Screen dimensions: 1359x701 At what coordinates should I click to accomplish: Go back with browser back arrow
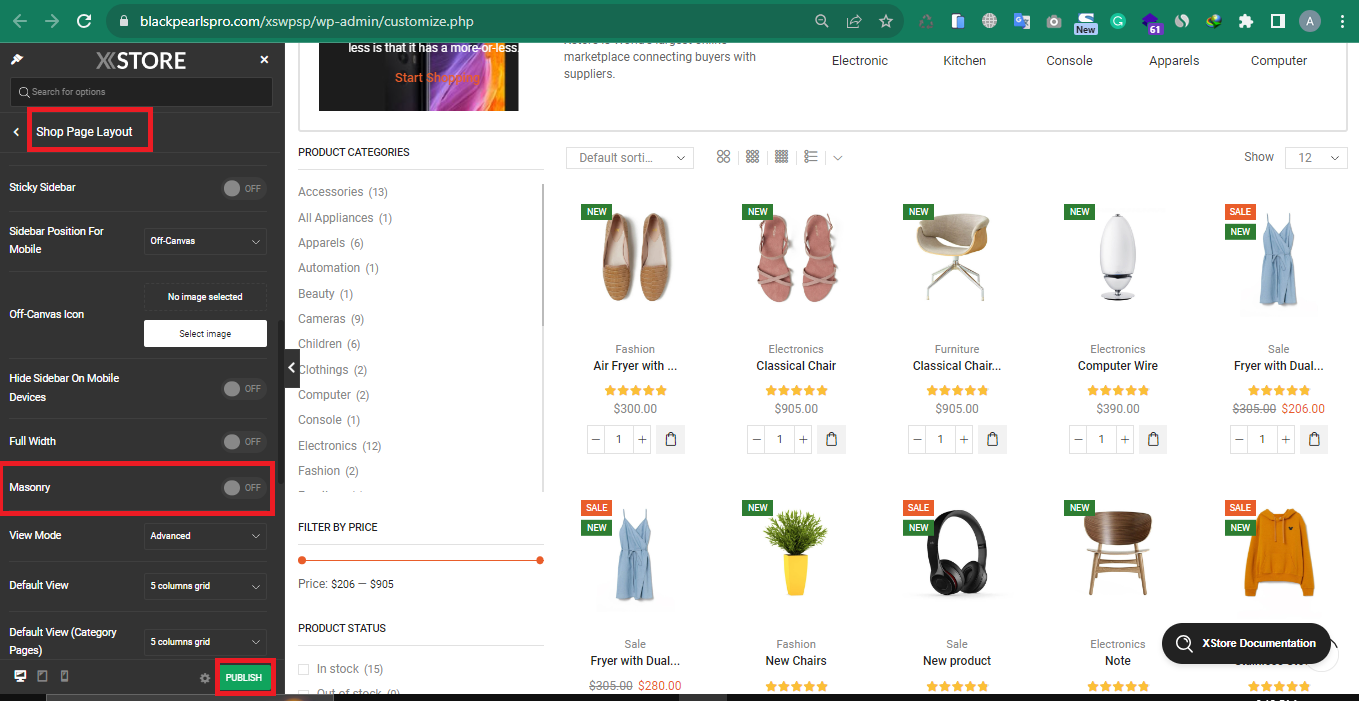tap(22, 21)
